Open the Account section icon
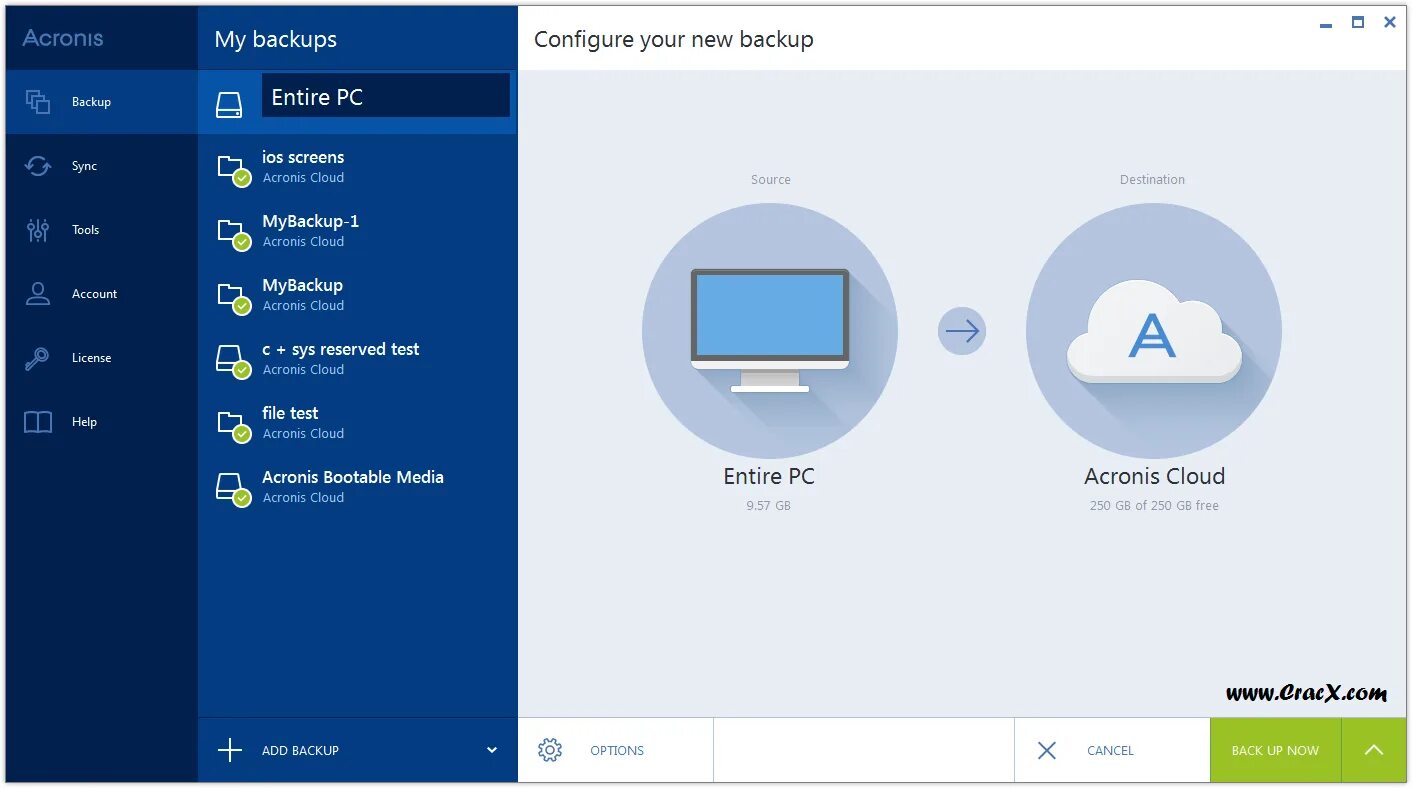1412x788 pixels. click(38, 294)
